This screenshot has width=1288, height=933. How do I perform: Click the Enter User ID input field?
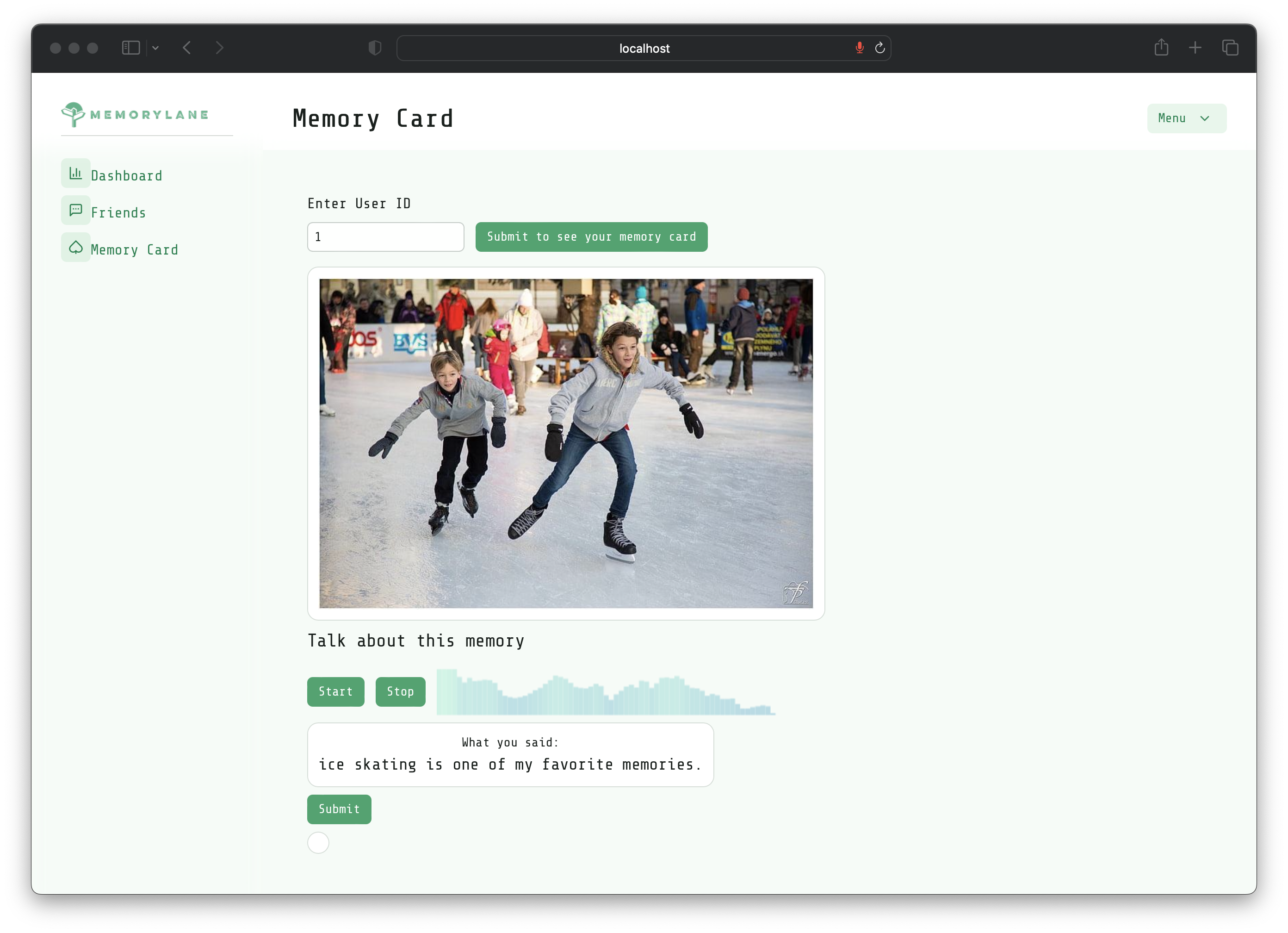(385, 237)
